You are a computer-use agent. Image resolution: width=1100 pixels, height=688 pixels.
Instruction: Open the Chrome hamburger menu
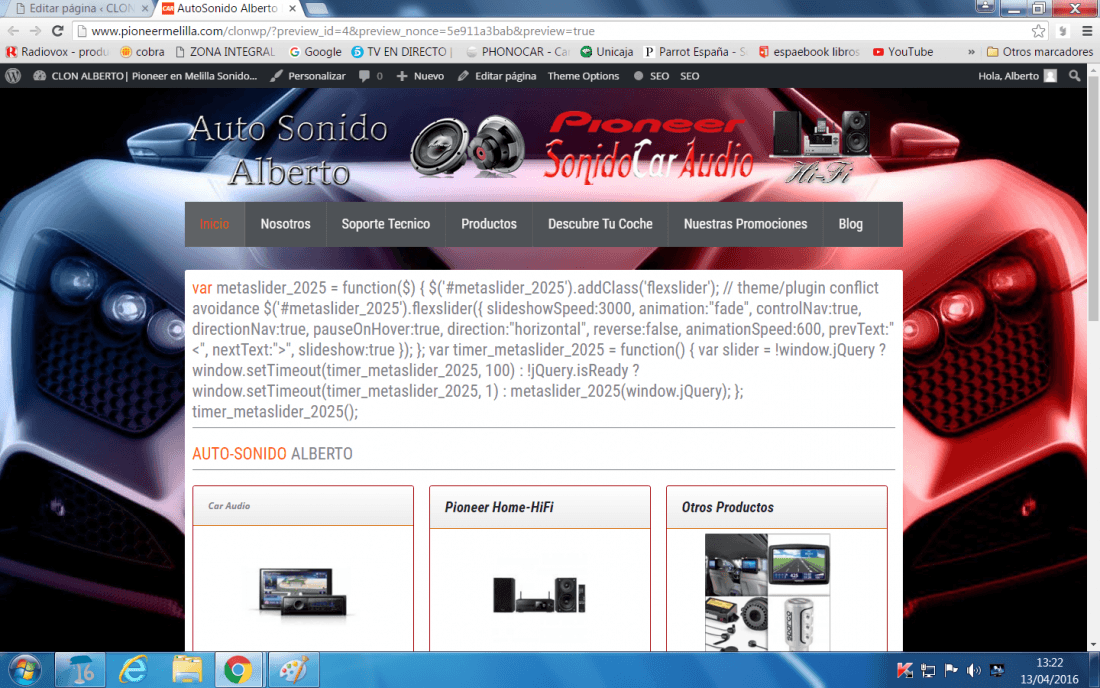(1087, 31)
